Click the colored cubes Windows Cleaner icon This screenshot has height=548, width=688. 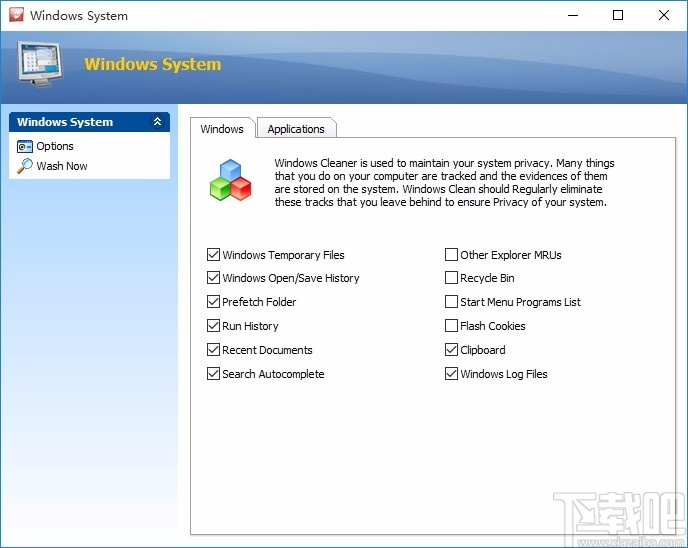click(230, 180)
